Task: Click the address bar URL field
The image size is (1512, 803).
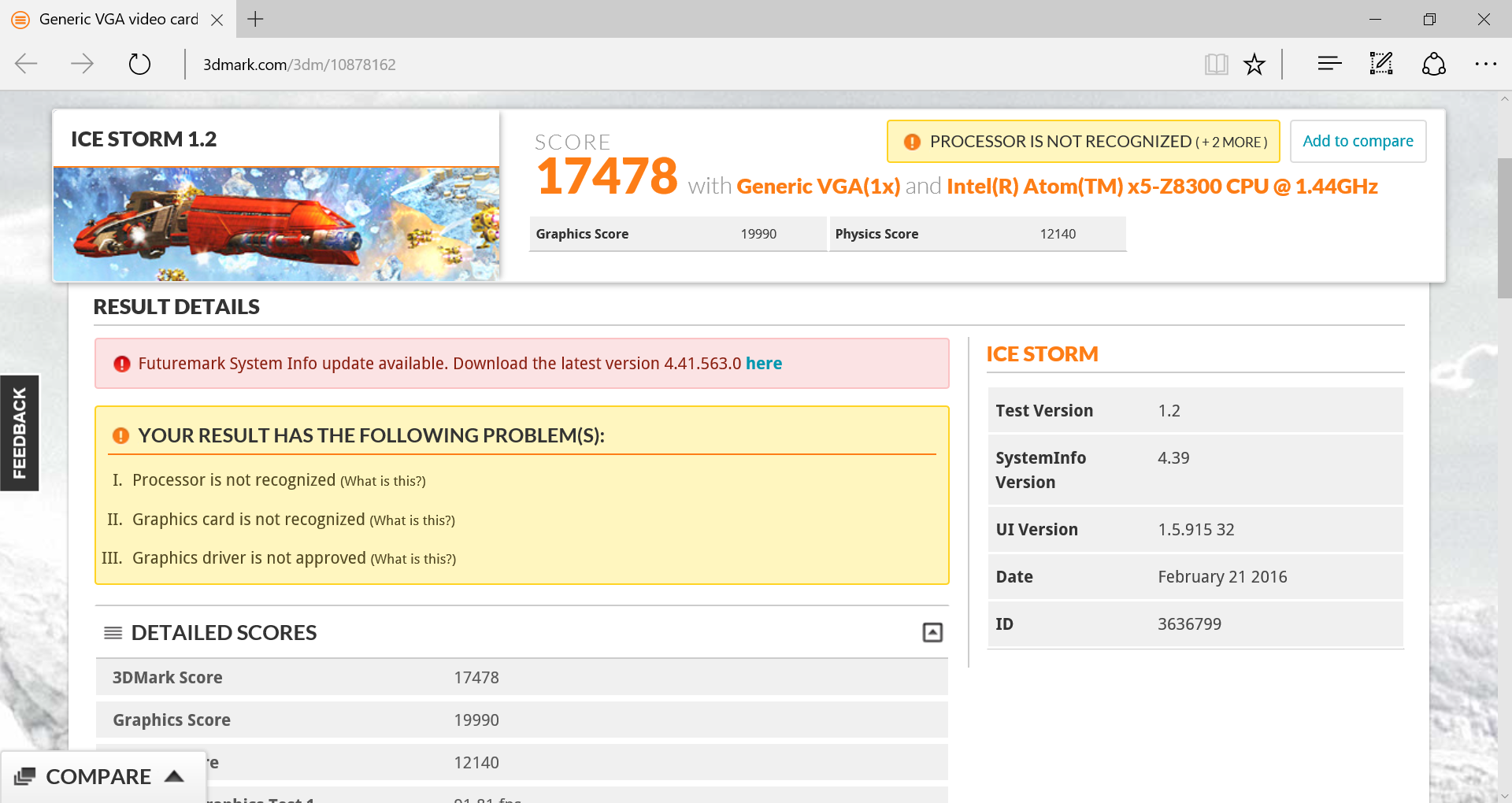Action: [x=299, y=64]
